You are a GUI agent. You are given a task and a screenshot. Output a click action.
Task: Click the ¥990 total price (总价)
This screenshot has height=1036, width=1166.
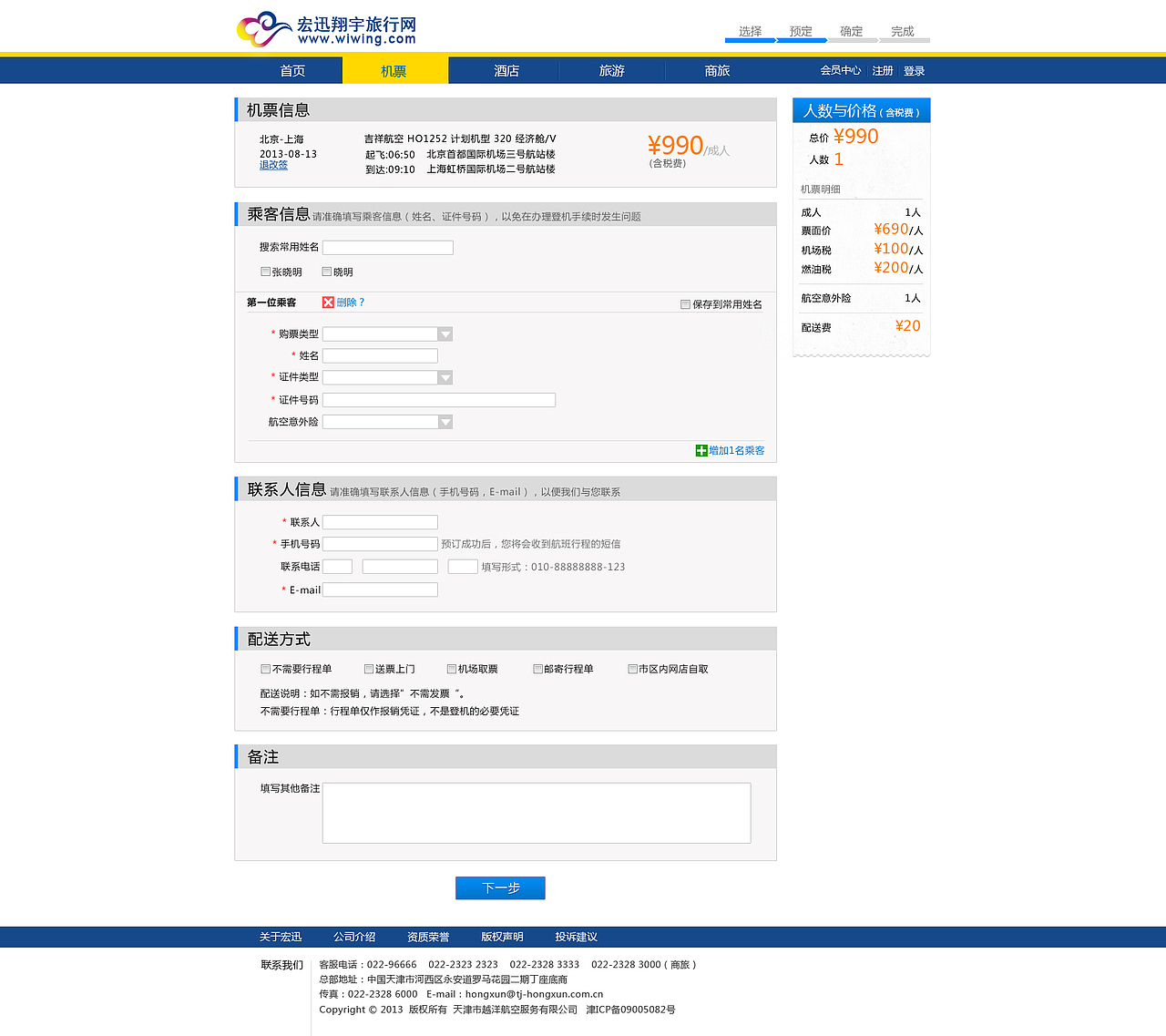point(856,137)
